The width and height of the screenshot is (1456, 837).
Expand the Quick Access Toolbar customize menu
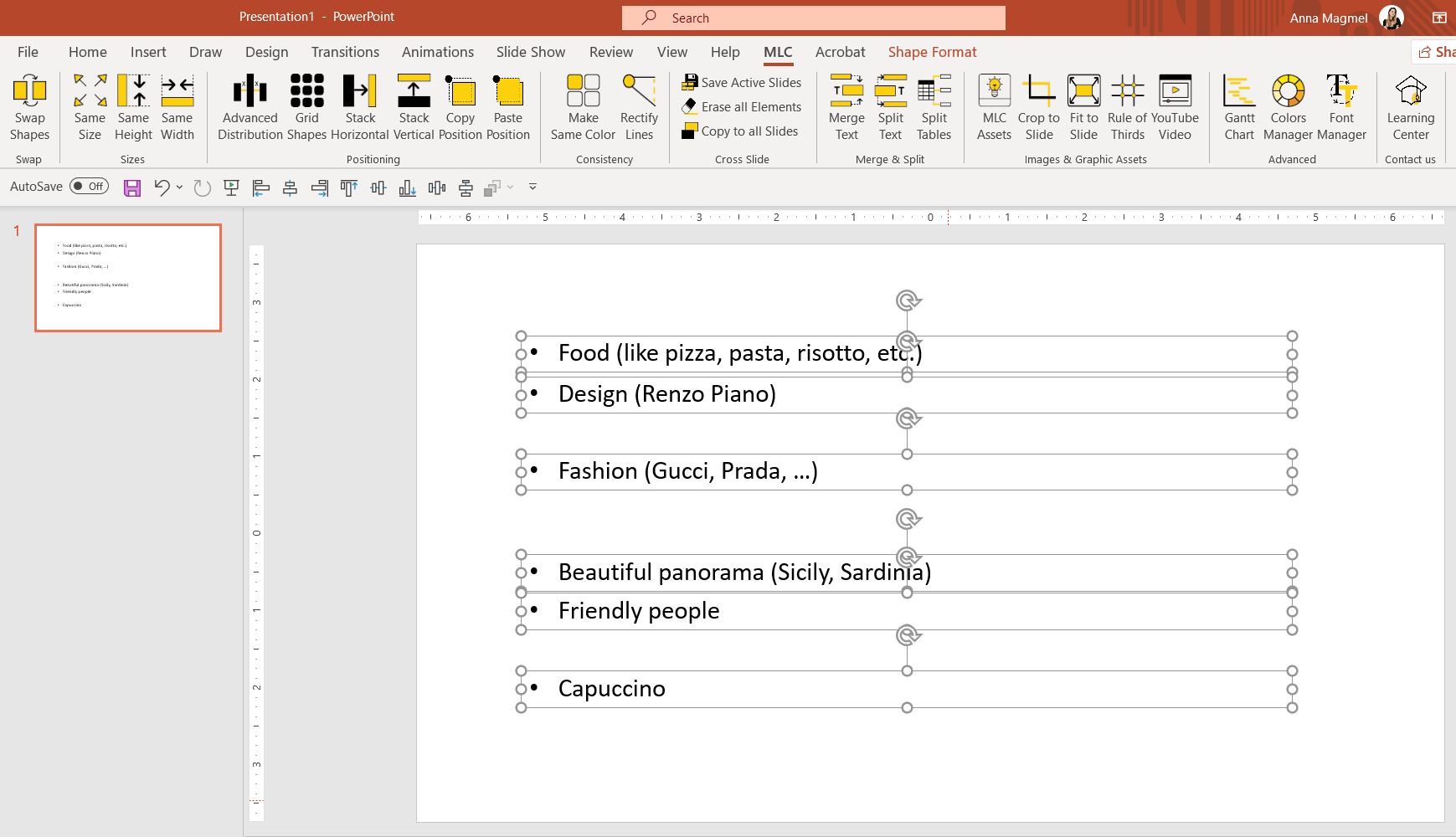click(532, 187)
